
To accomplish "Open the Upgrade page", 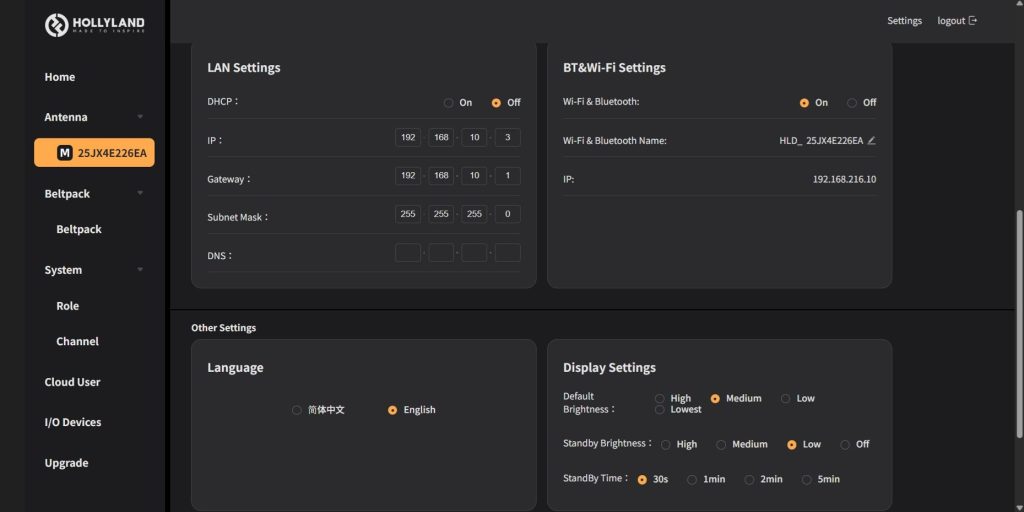I will (x=66, y=463).
